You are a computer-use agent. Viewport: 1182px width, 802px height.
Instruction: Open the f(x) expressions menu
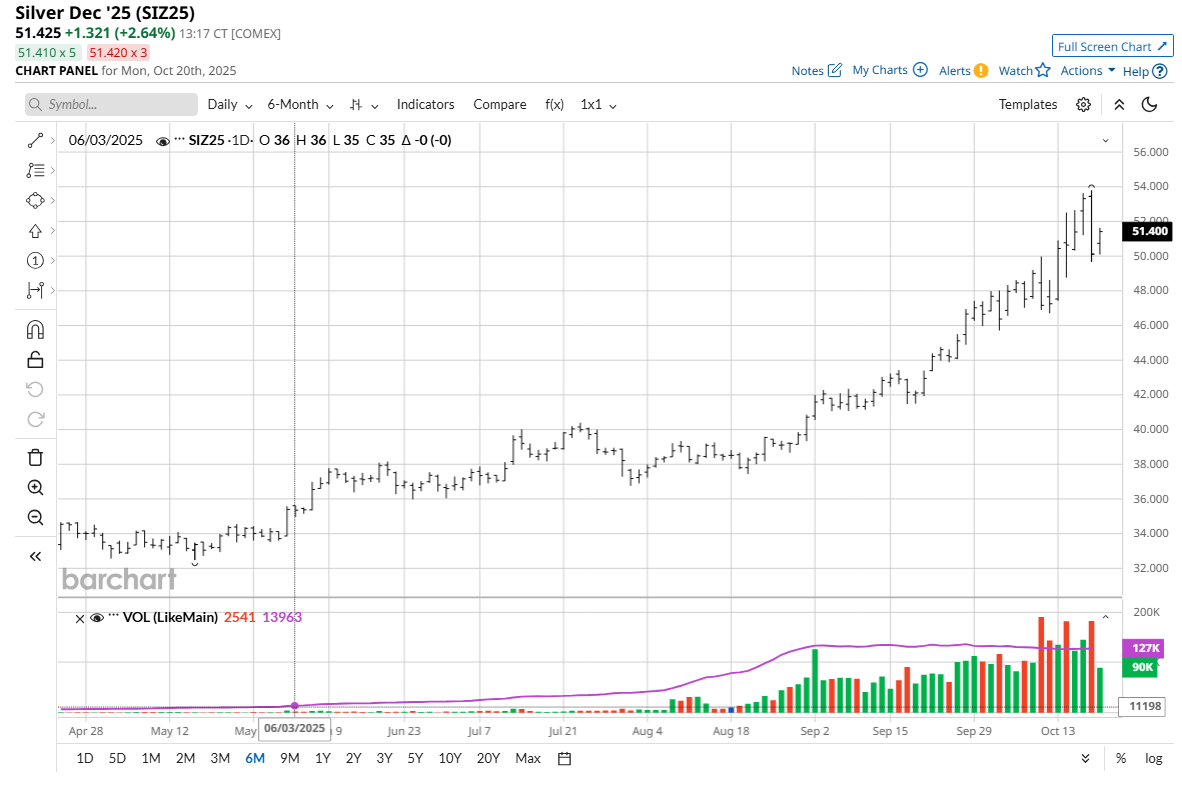pos(554,105)
